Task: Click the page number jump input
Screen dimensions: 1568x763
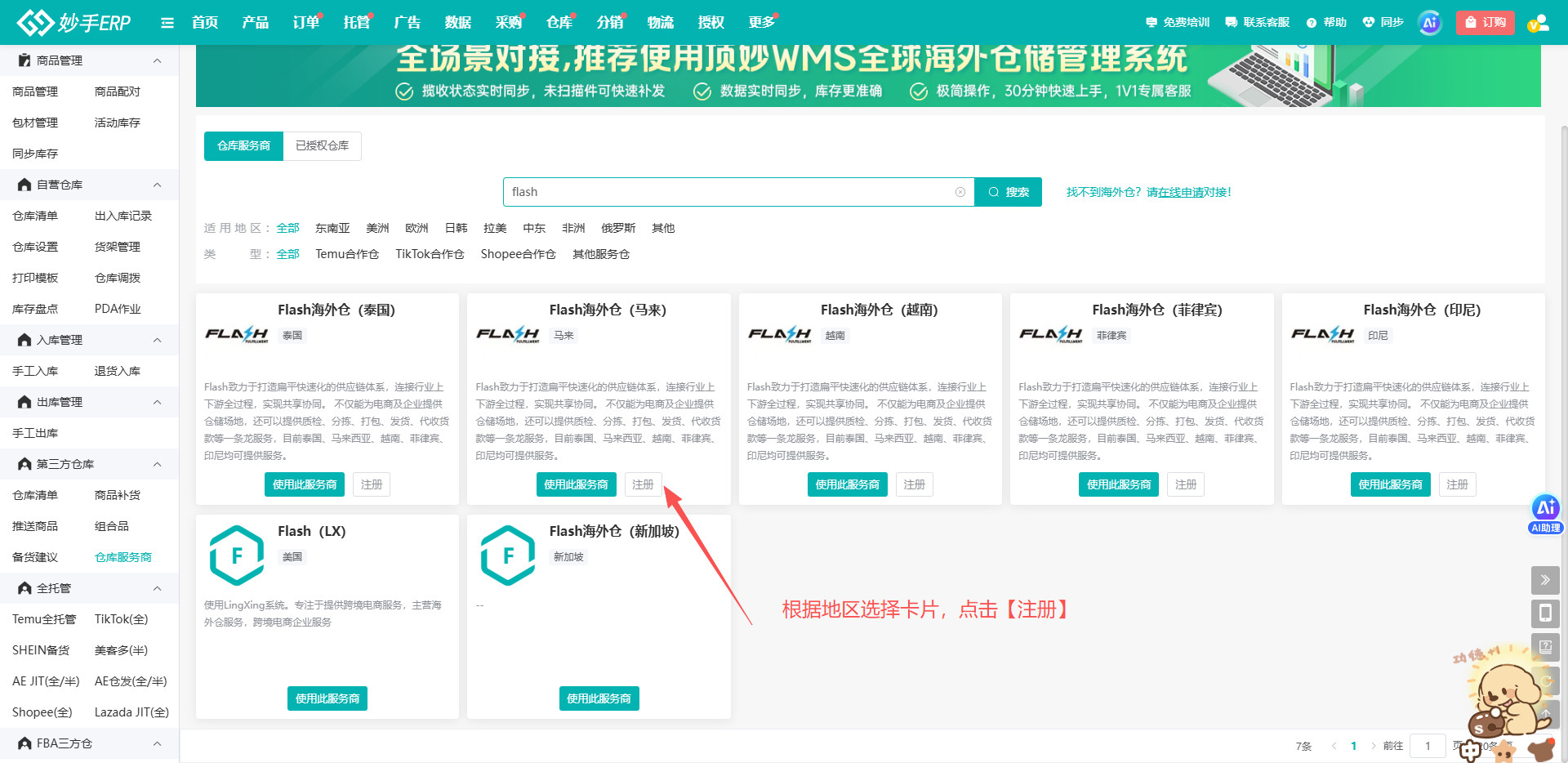Action: click(1428, 746)
